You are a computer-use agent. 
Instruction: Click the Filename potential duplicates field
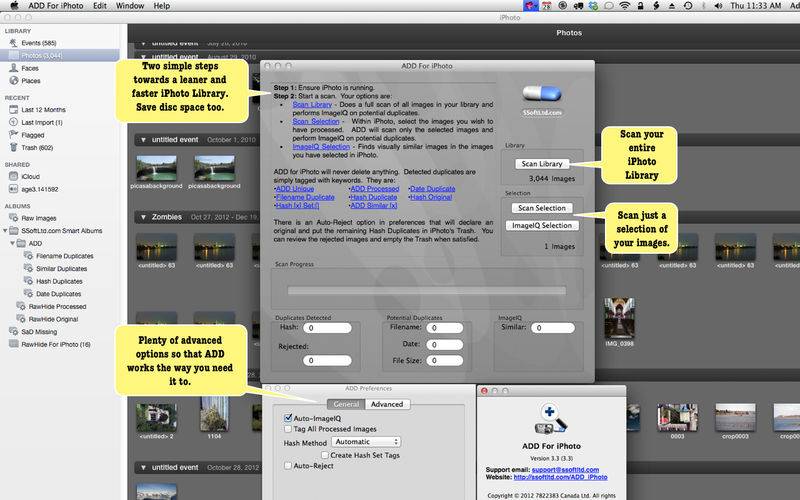pos(444,328)
